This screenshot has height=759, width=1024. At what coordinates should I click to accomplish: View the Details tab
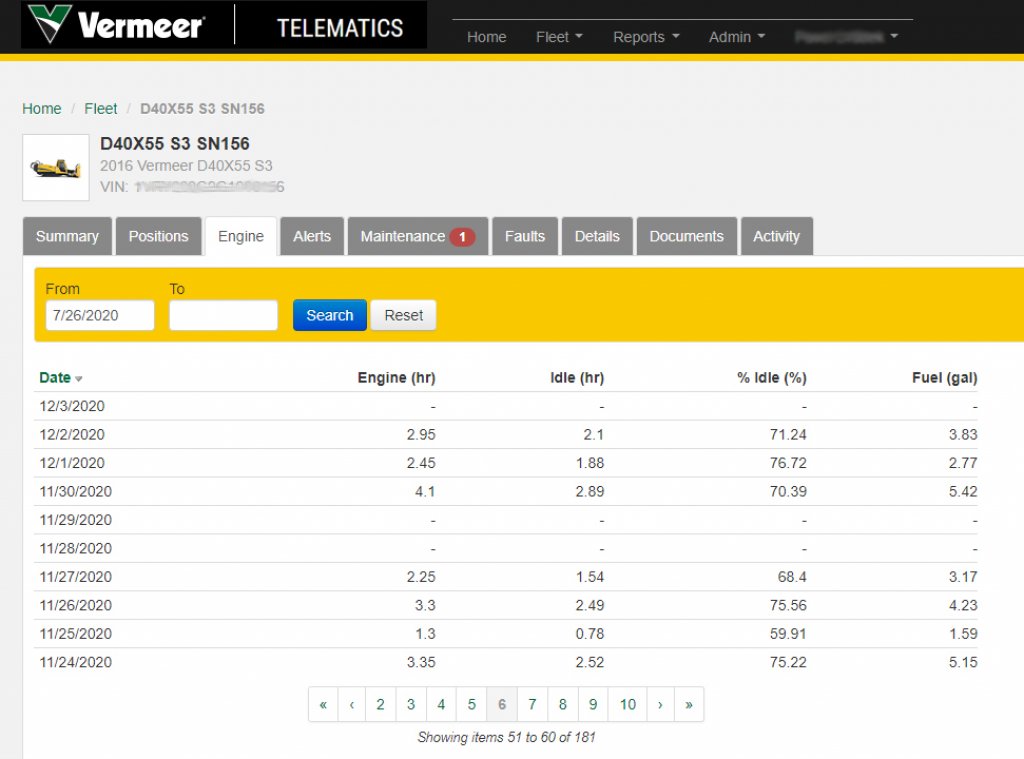(x=597, y=236)
